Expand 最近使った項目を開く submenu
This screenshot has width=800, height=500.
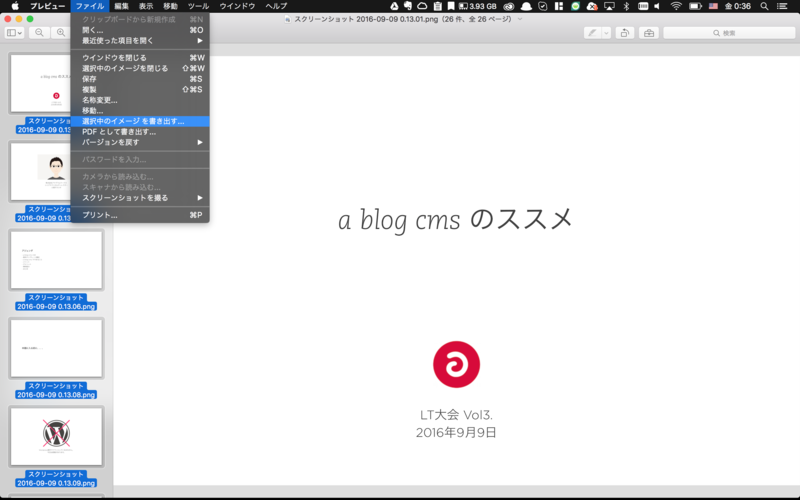[140, 41]
